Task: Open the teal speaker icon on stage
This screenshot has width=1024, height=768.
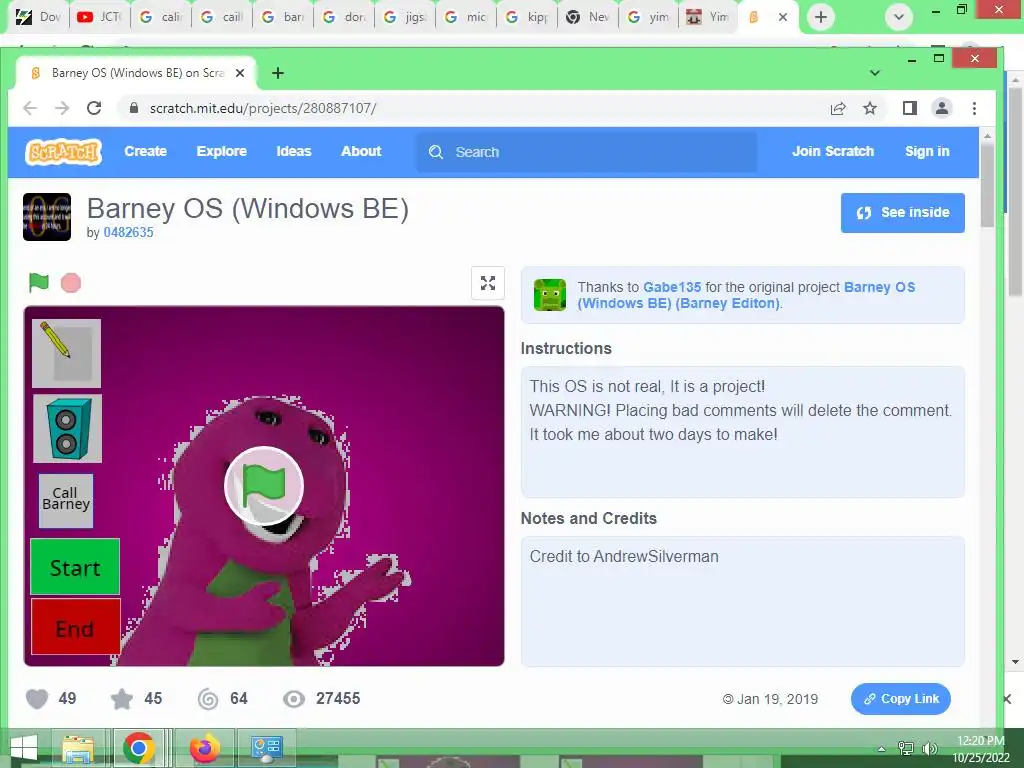Action: coord(67,428)
